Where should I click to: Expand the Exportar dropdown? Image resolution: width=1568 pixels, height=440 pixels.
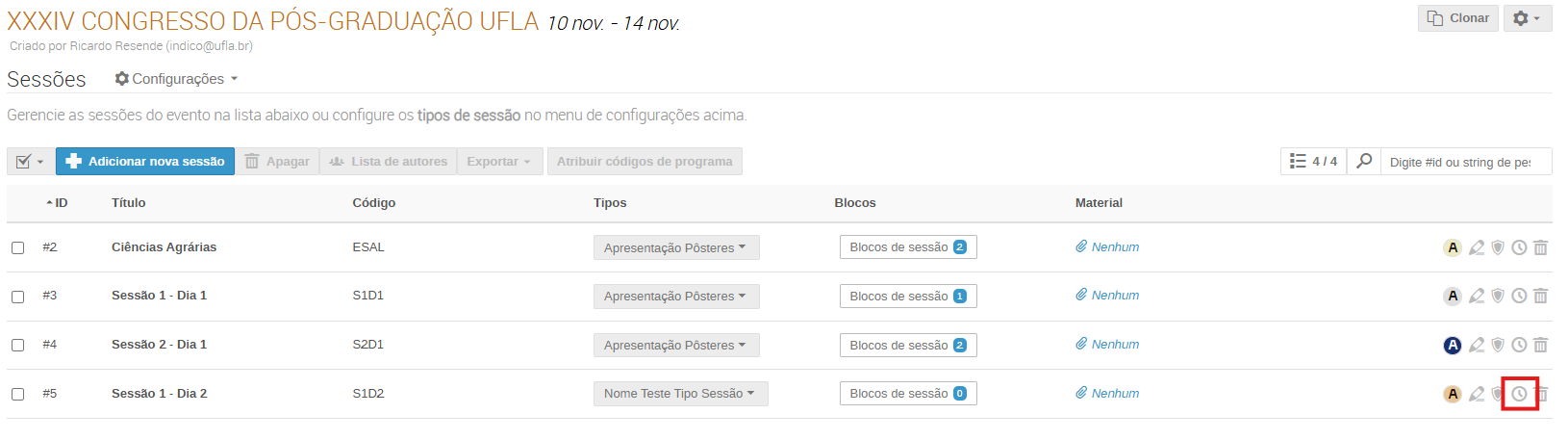click(x=499, y=162)
